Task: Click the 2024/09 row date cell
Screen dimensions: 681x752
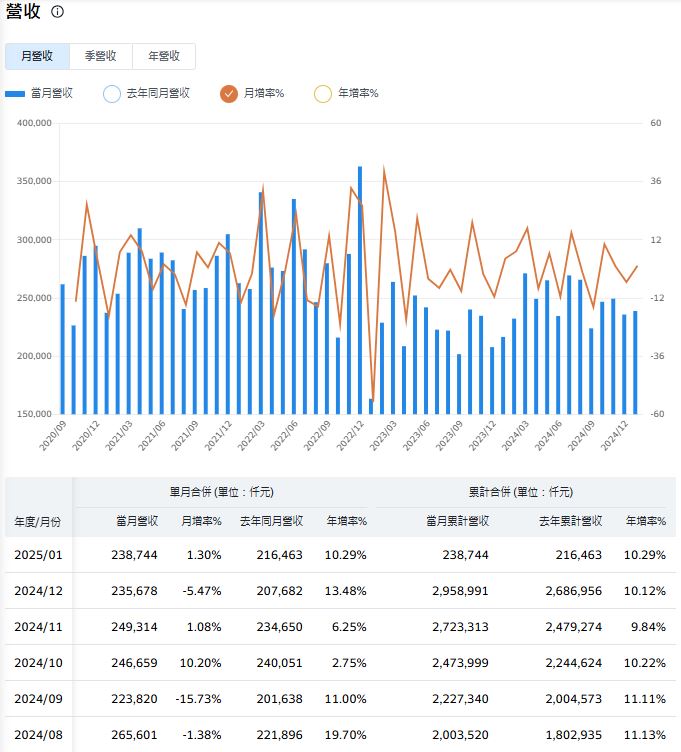Action: [x=38, y=699]
